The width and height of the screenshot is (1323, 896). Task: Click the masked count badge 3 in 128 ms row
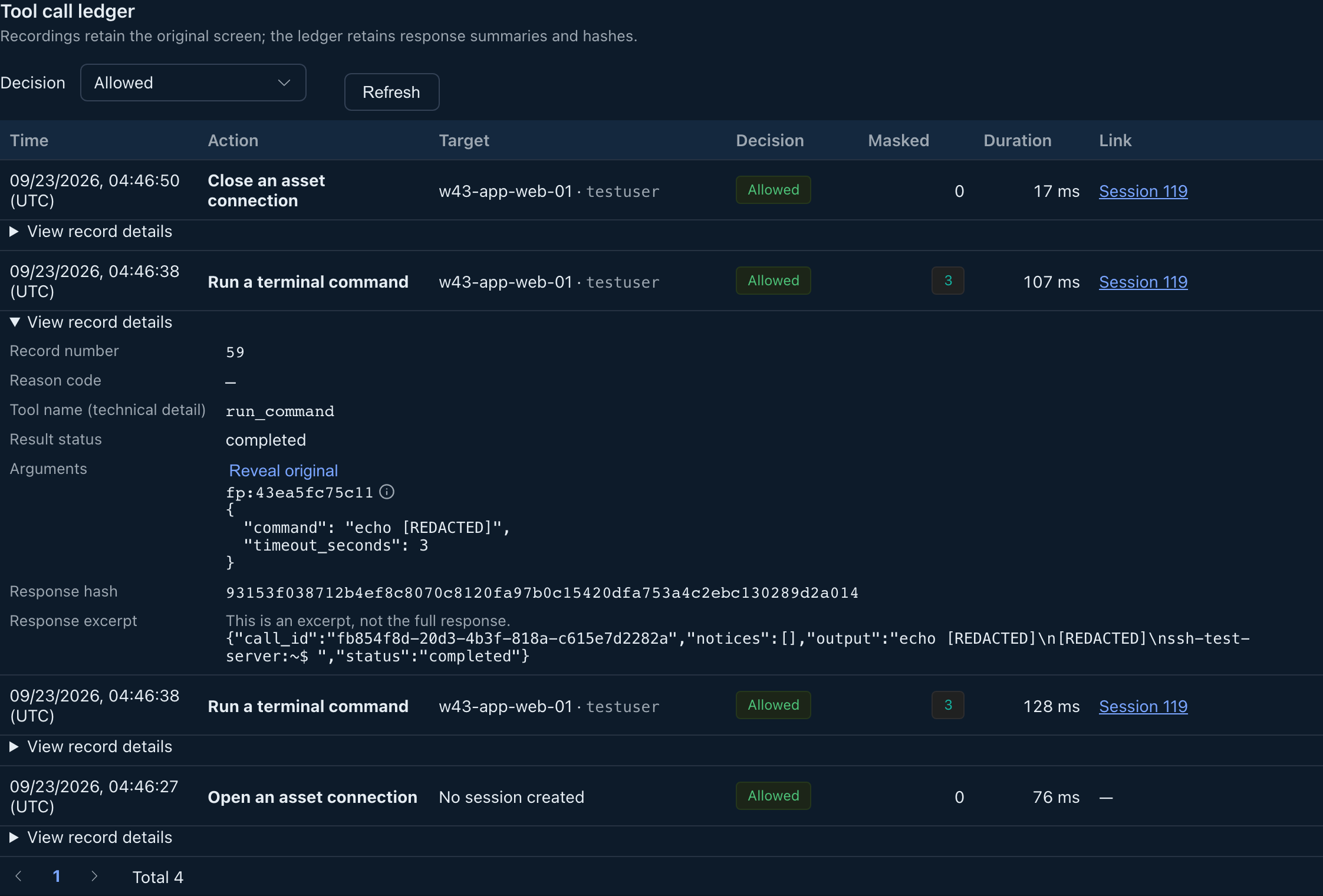[948, 705]
